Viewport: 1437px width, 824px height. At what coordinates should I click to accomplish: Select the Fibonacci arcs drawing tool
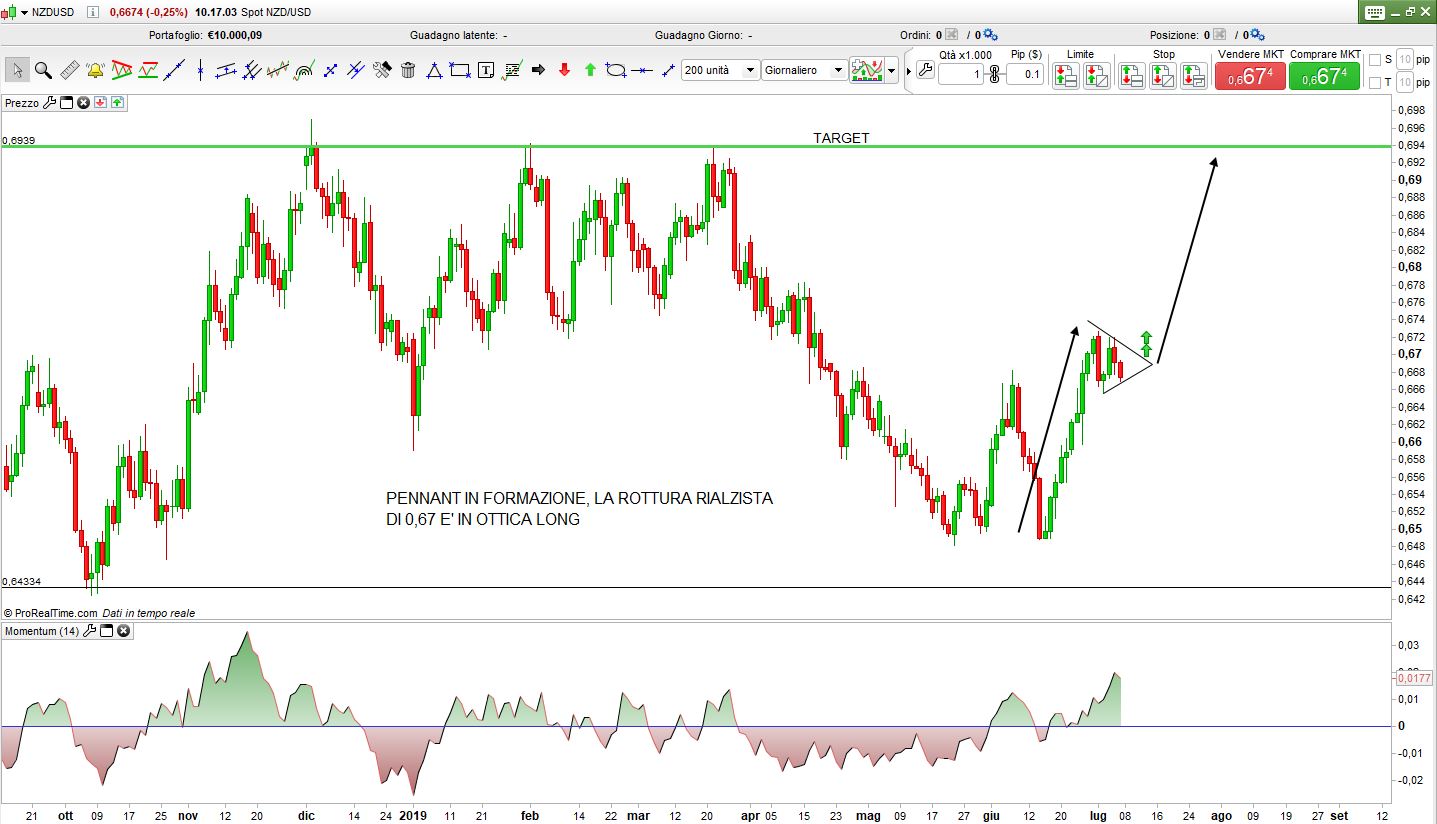(x=305, y=70)
